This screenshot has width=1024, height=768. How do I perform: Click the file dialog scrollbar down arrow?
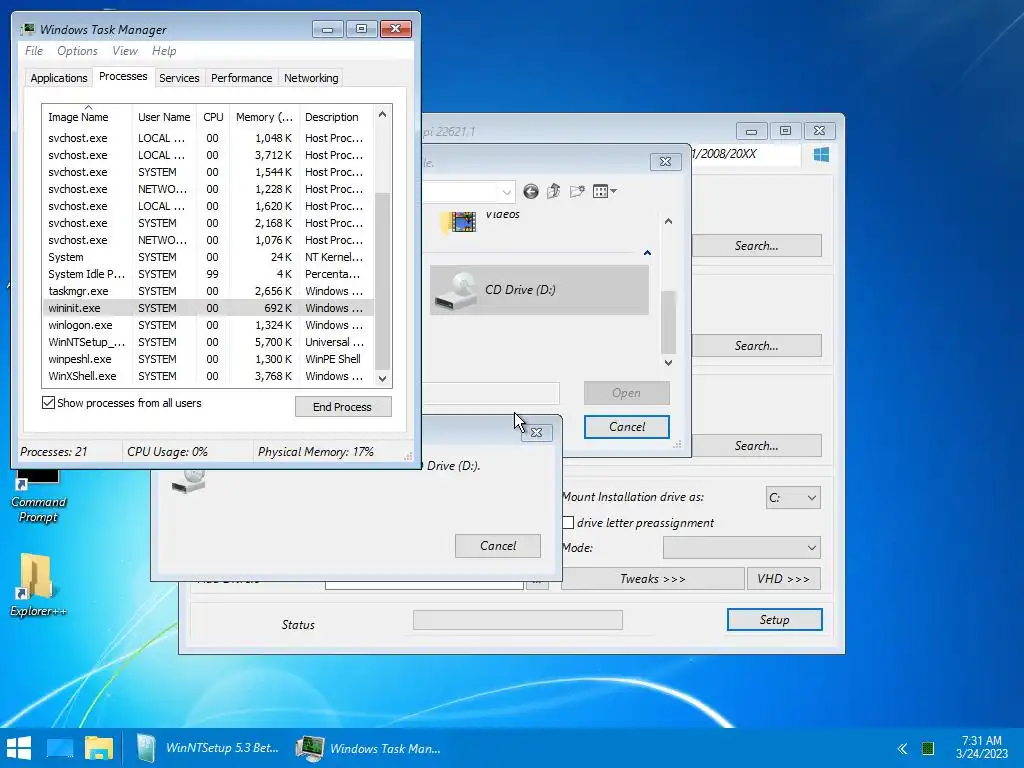pos(668,362)
